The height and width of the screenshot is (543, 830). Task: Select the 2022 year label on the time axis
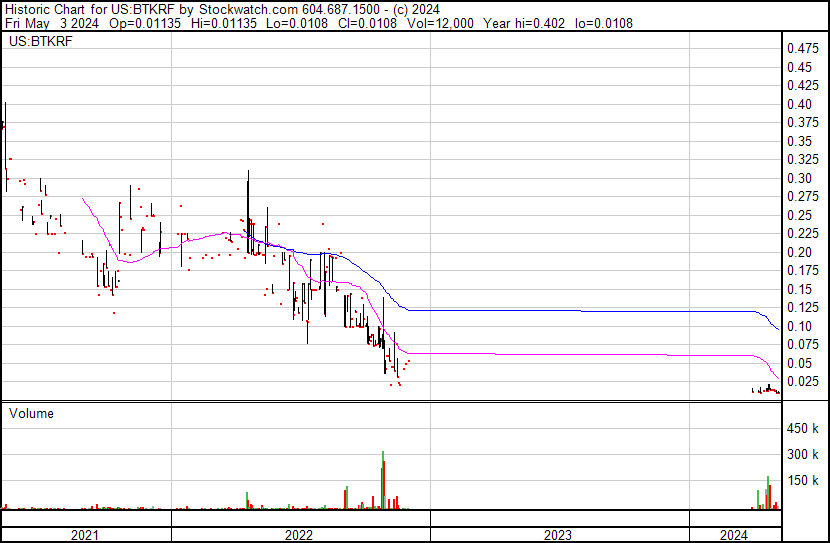tap(299, 535)
